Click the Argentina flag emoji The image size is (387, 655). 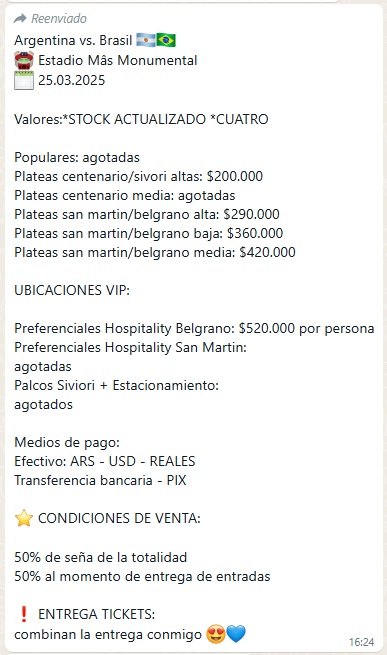click(146, 41)
